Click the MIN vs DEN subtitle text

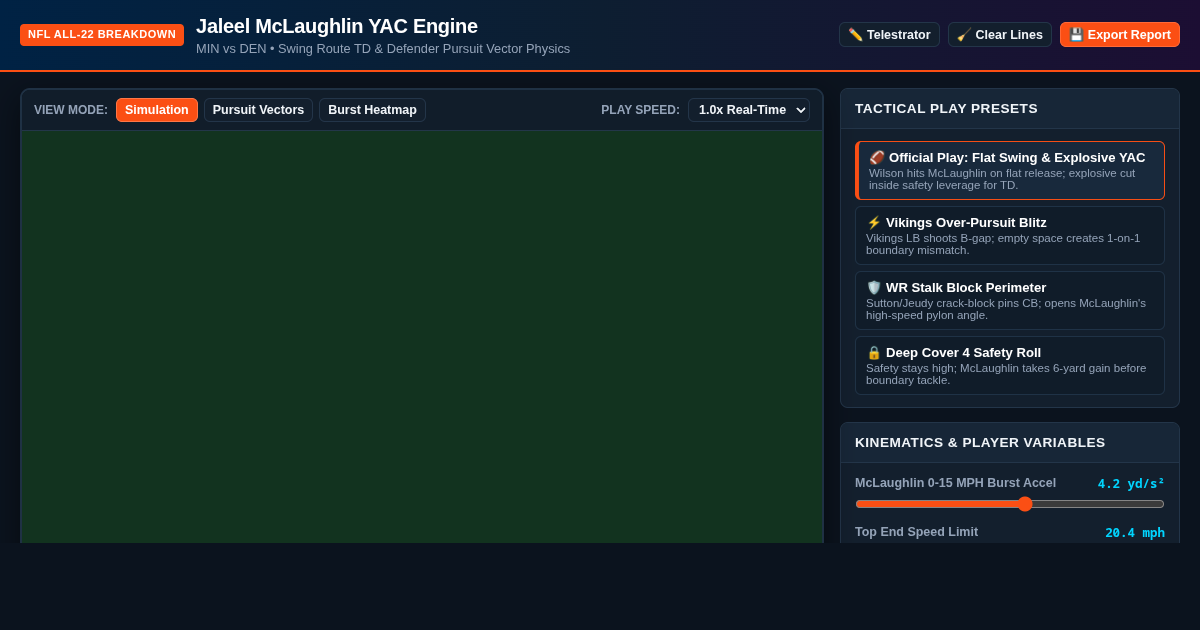[x=383, y=49]
